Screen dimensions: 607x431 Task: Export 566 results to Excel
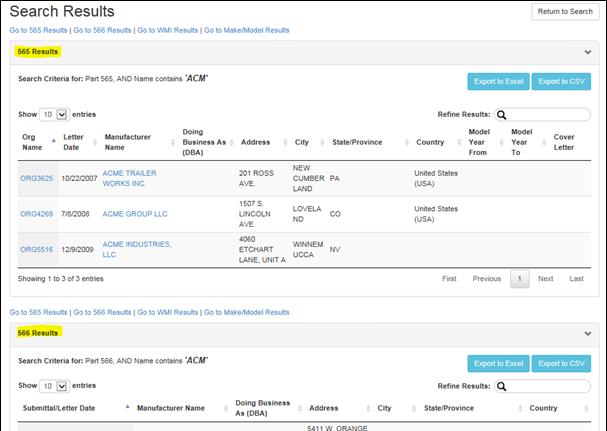(497, 363)
